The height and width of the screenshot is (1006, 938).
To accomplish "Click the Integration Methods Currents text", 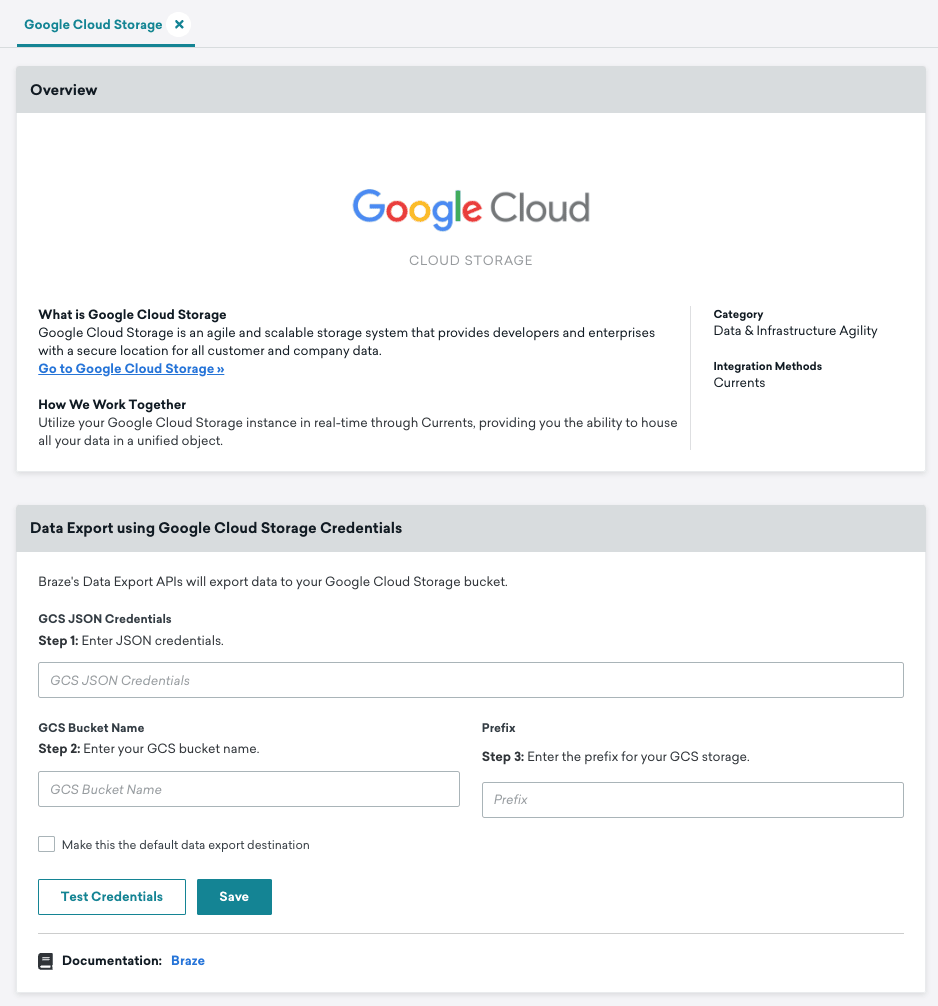I will (737, 382).
